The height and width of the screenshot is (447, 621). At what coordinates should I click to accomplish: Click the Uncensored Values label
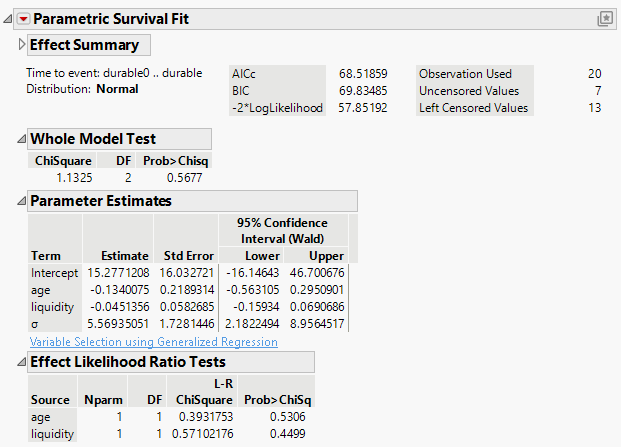point(469,91)
